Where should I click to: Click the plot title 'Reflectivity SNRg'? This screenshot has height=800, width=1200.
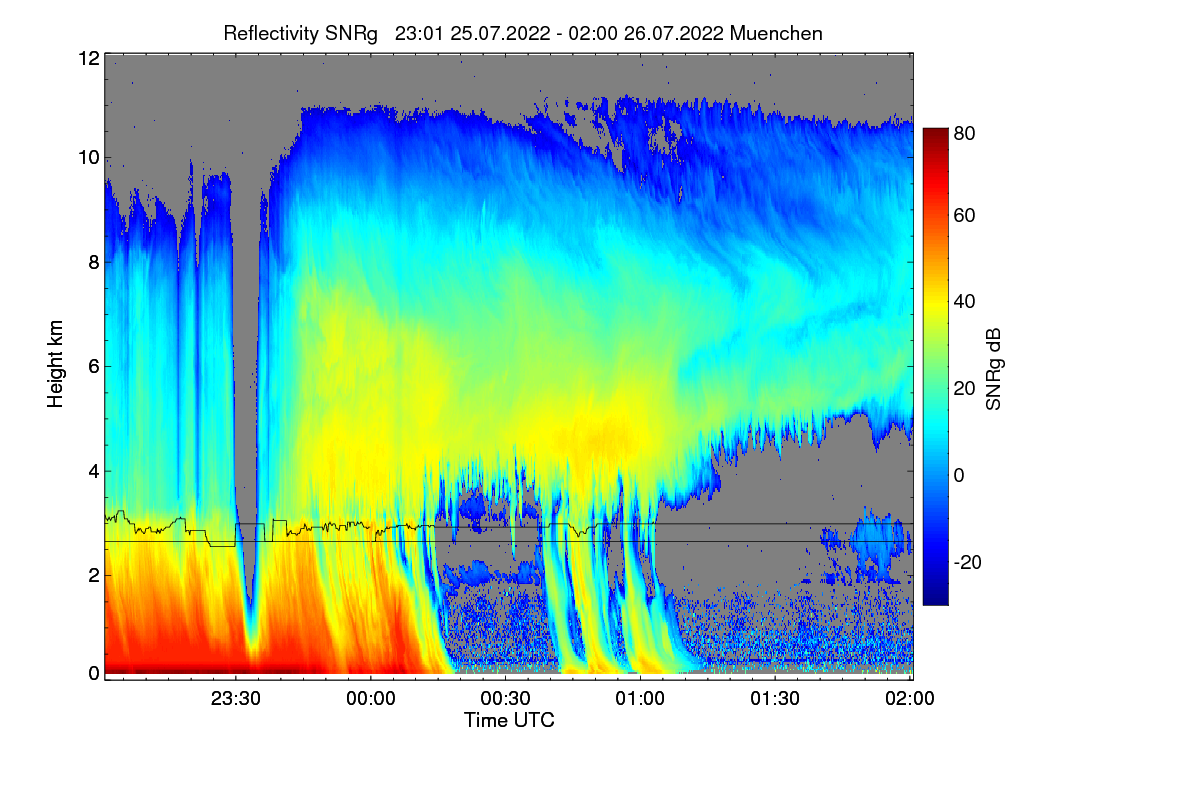(301, 34)
